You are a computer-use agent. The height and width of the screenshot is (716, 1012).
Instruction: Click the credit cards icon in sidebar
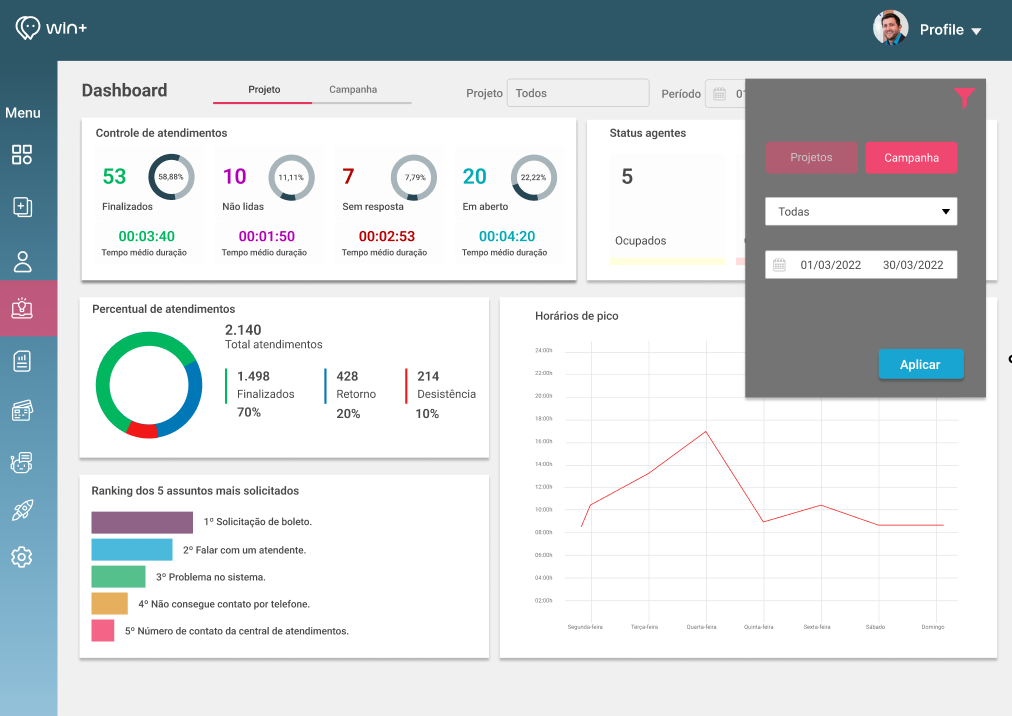coord(22,411)
